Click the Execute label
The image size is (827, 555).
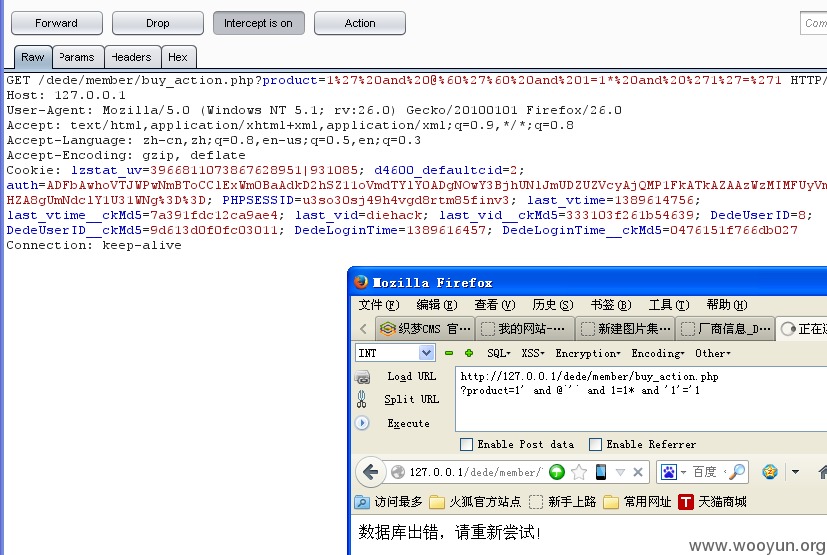[x=408, y=423]
